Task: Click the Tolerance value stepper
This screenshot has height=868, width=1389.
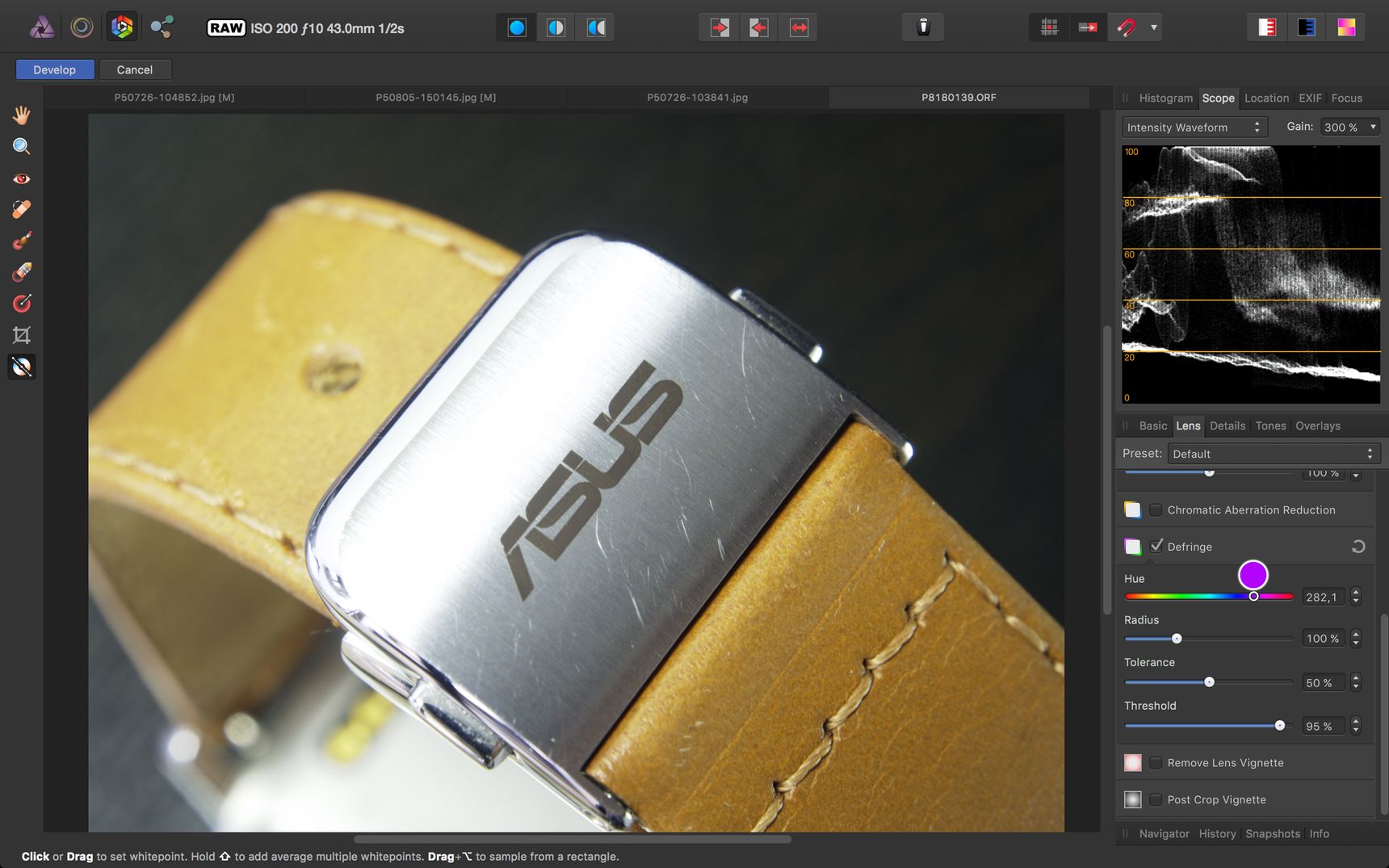Action: (1356, 682)
